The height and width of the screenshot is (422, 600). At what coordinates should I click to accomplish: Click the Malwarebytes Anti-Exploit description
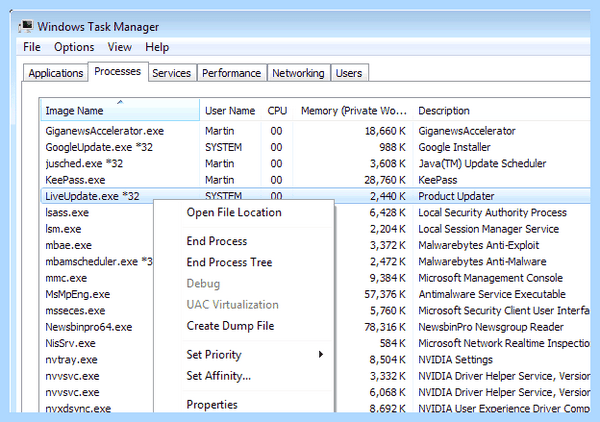pyautogui.click(x=479, y=245)
